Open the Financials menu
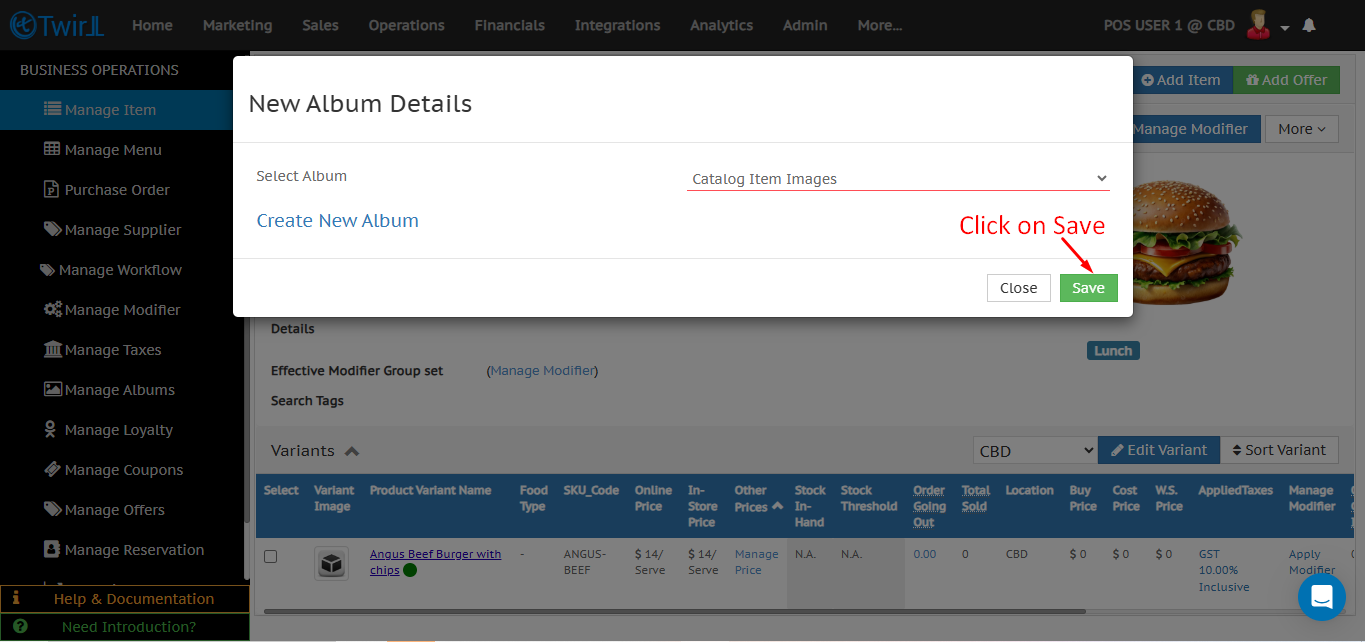1365x642 pixels. coord(509,25)
